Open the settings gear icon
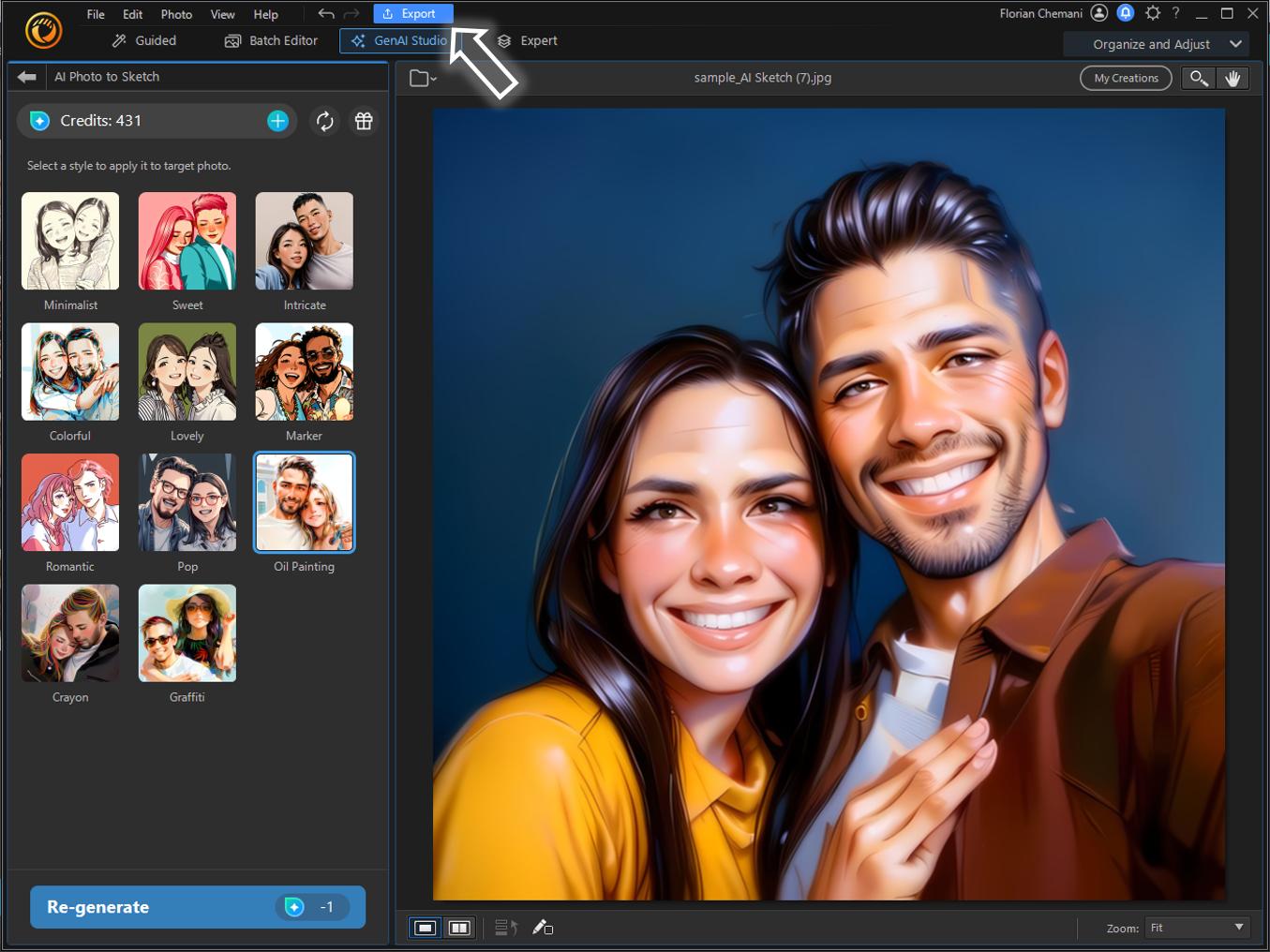The height and width of the screenshot is (952, 1270). (x=1153, y=13)
